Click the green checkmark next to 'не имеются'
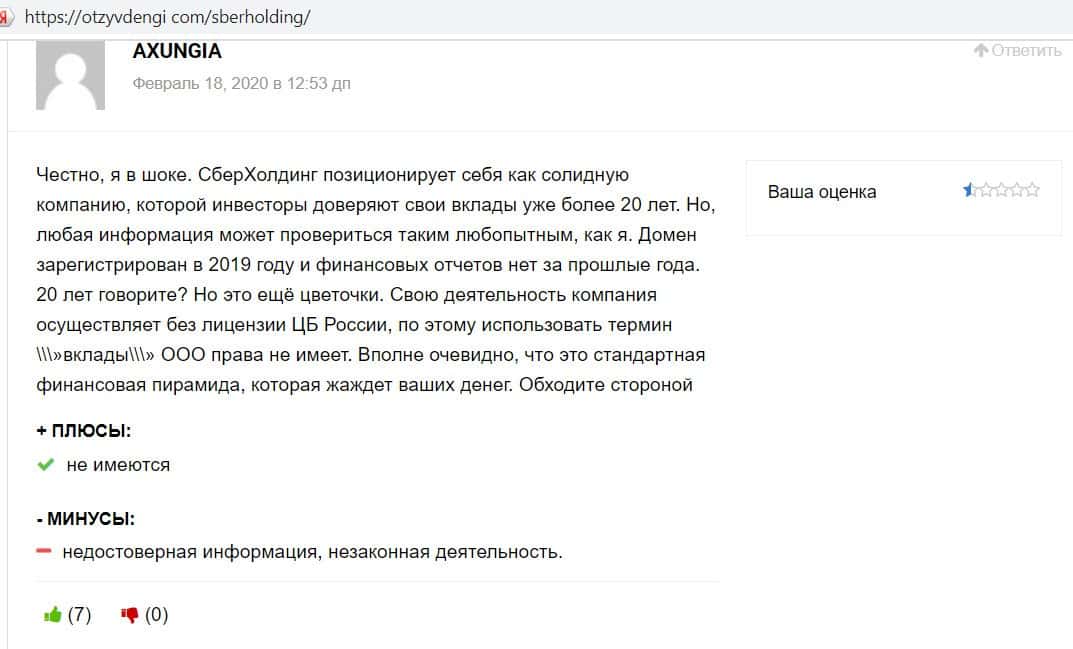The height and width of the screenshot is (649, 1073). point(45,465)
